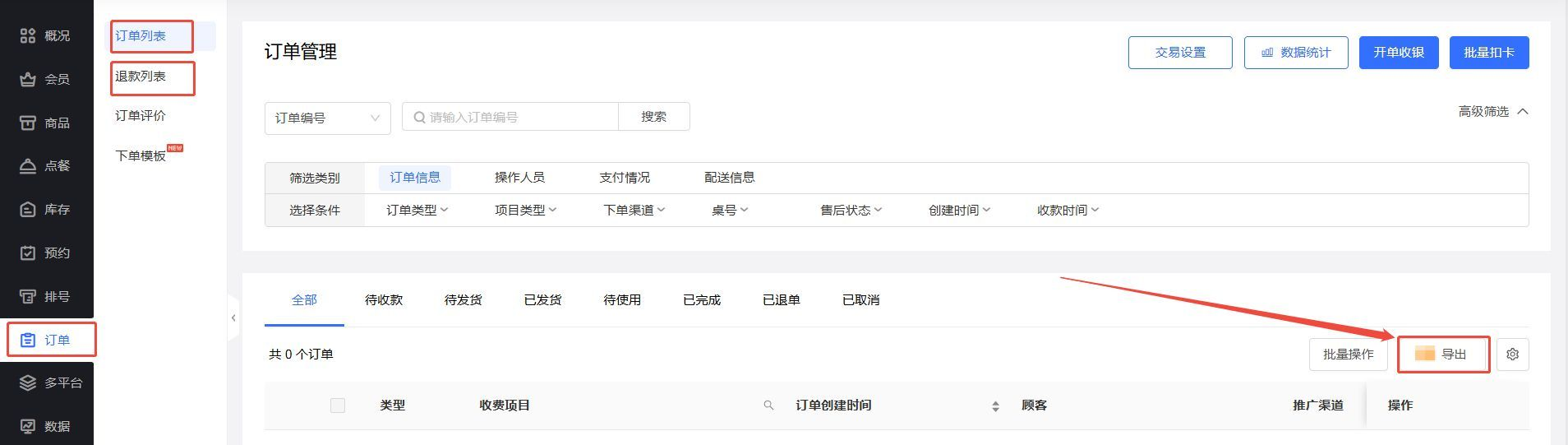Switch to the 待使用 tab
The width and height of the screenshot is (1568, 445).
[622, 300]
